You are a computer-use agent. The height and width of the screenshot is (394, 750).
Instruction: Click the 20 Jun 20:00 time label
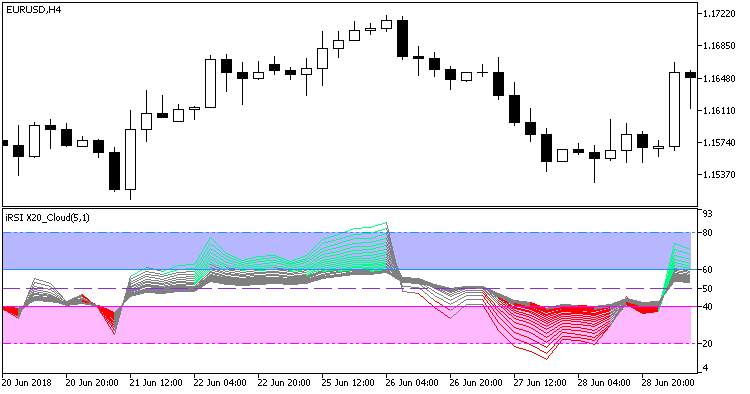[92, 383]
